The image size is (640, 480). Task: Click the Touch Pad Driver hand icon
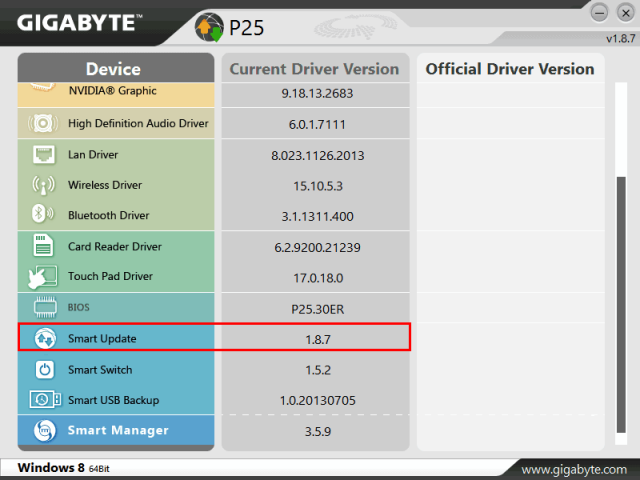click(x=42, y=277)
